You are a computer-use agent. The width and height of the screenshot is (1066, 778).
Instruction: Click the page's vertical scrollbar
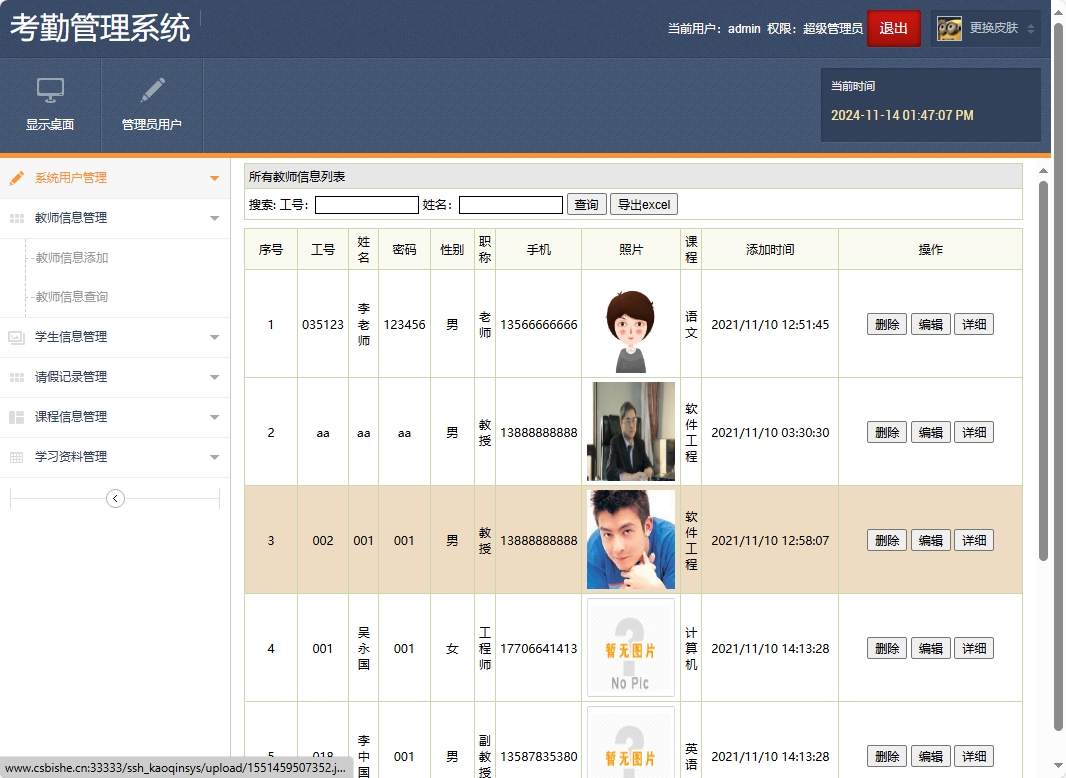tap(1044, 370)
